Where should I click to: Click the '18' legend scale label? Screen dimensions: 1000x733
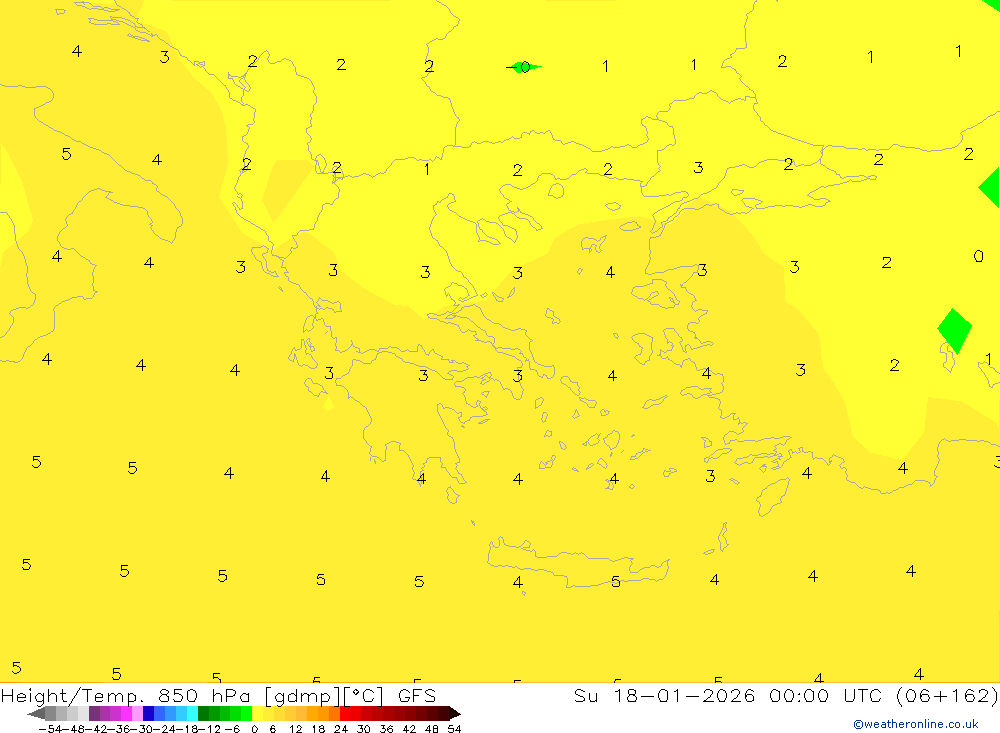[318, 729]
